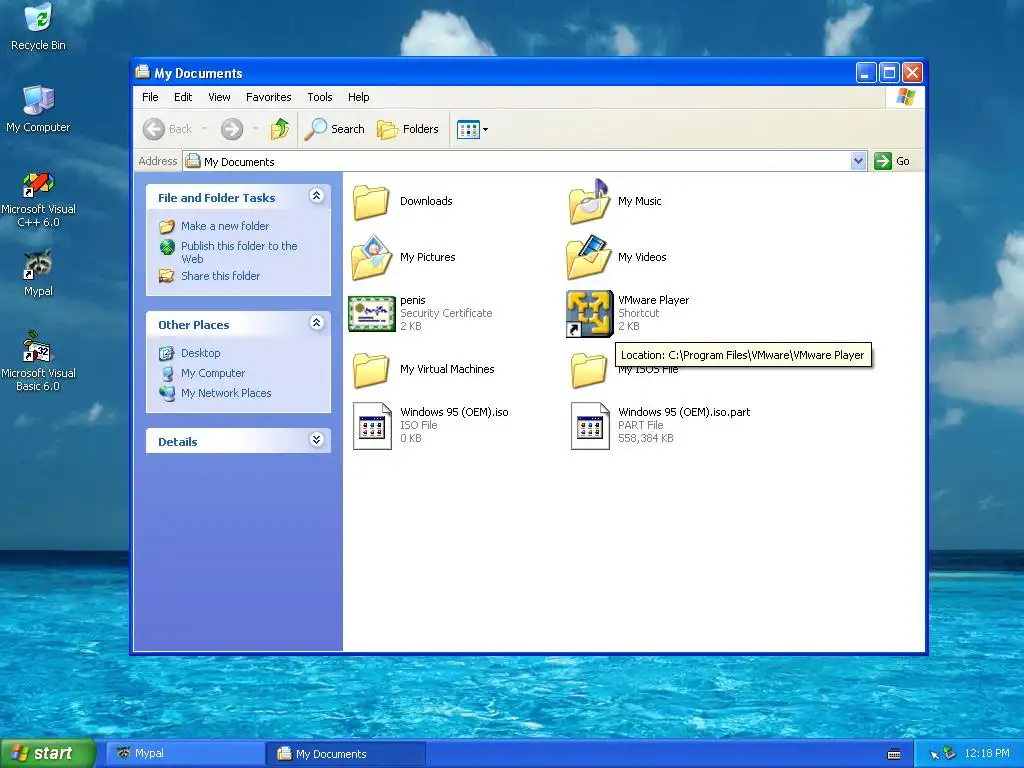This screenshot has height=768, width=1024.
Task: Open the File menu
Action: pyautogui.click(x=150, y=97)
